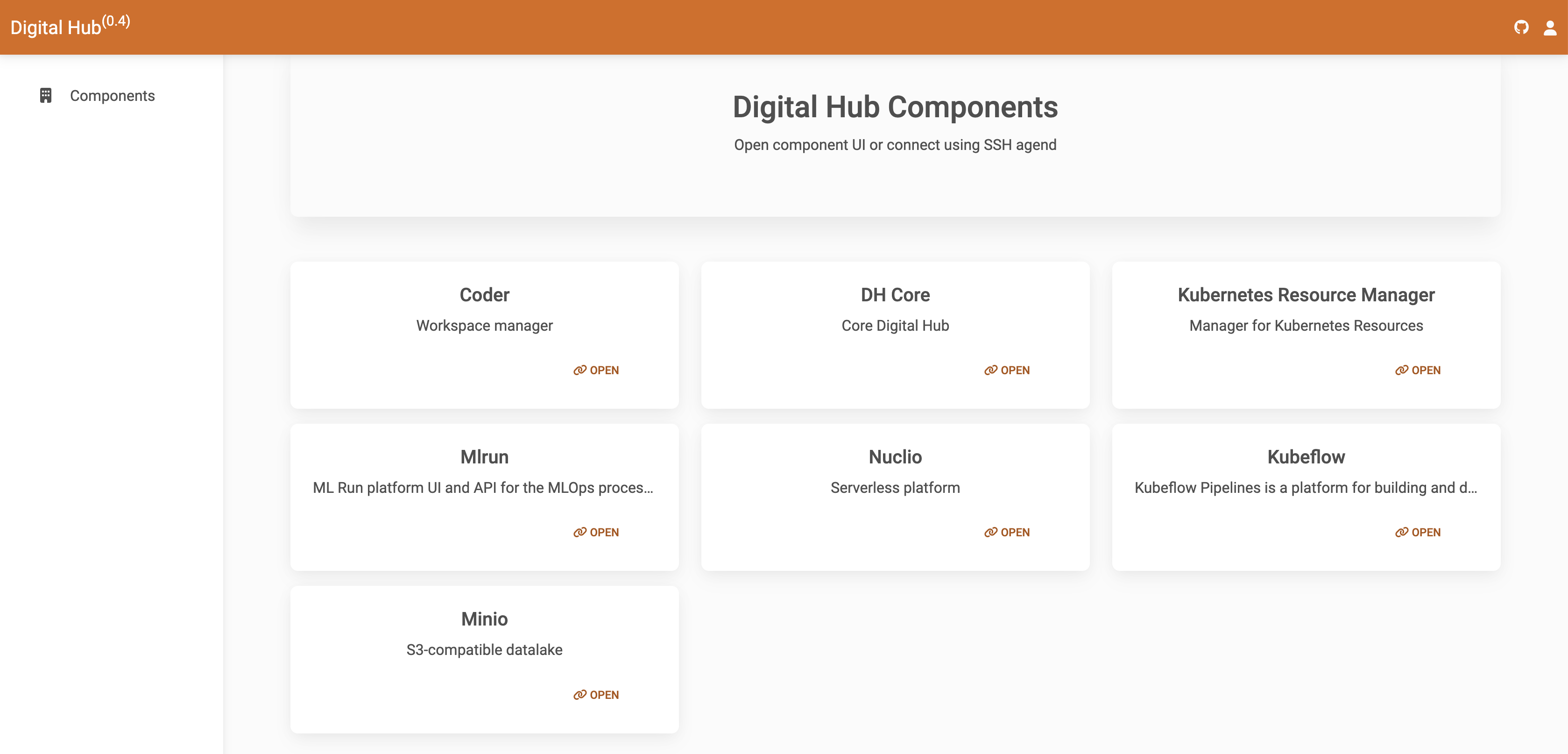Click the truncated Mlrun description text
This screenshot has height=754, width=1568.
tap(483, 488)
